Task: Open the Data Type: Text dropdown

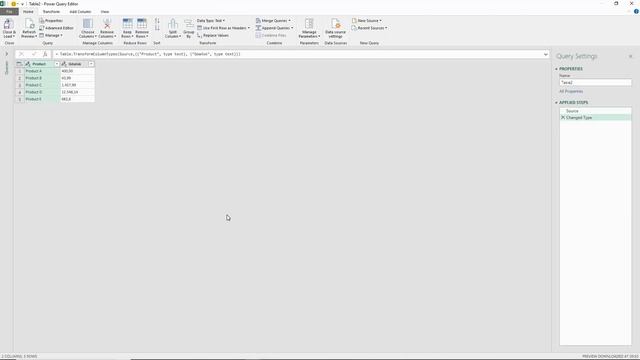Action: tap(211, 20)
